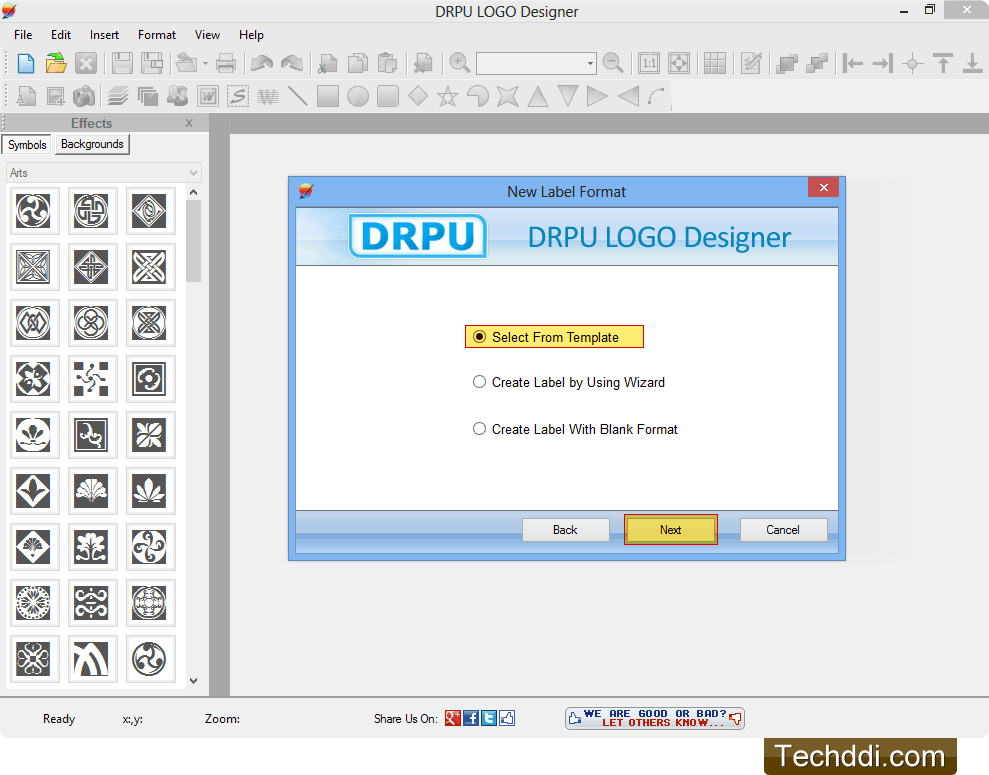Click the Twitter share icon
The height and width of the screenshot is (775, 989).
tap(489, 718)
